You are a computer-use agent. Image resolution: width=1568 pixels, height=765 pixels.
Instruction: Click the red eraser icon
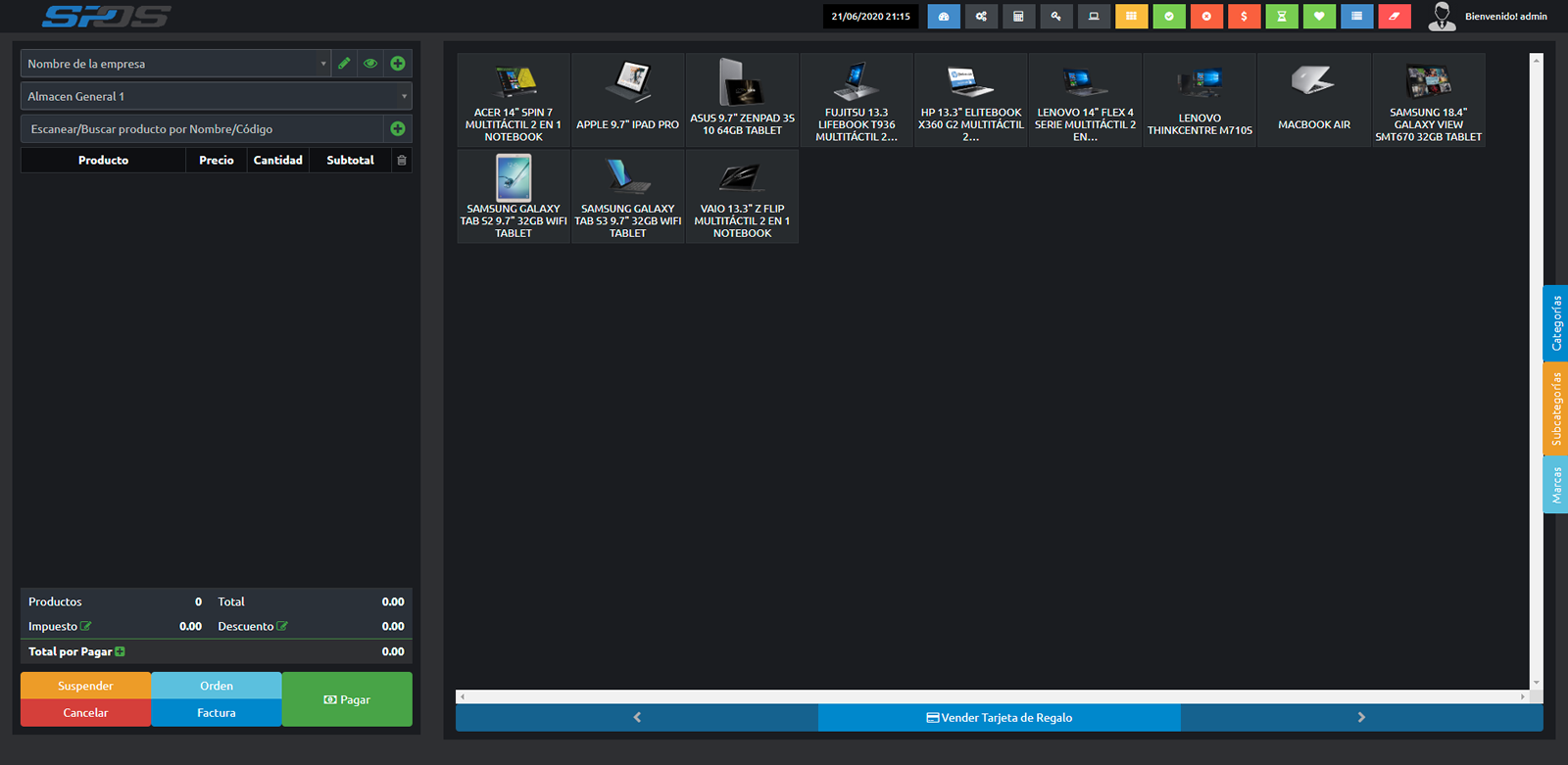1394,17
